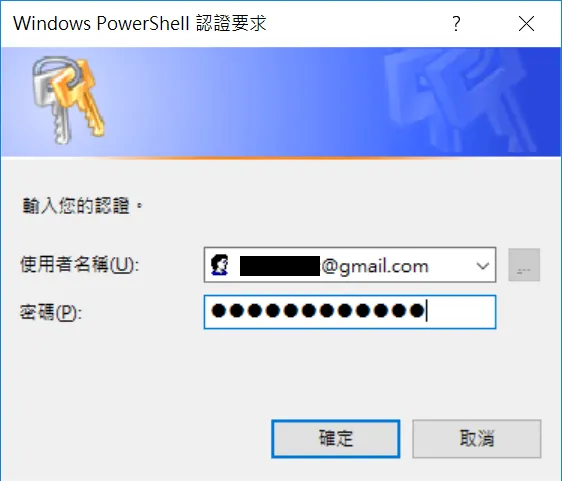Close the PowerShell credential dialog

pos(526,24)
